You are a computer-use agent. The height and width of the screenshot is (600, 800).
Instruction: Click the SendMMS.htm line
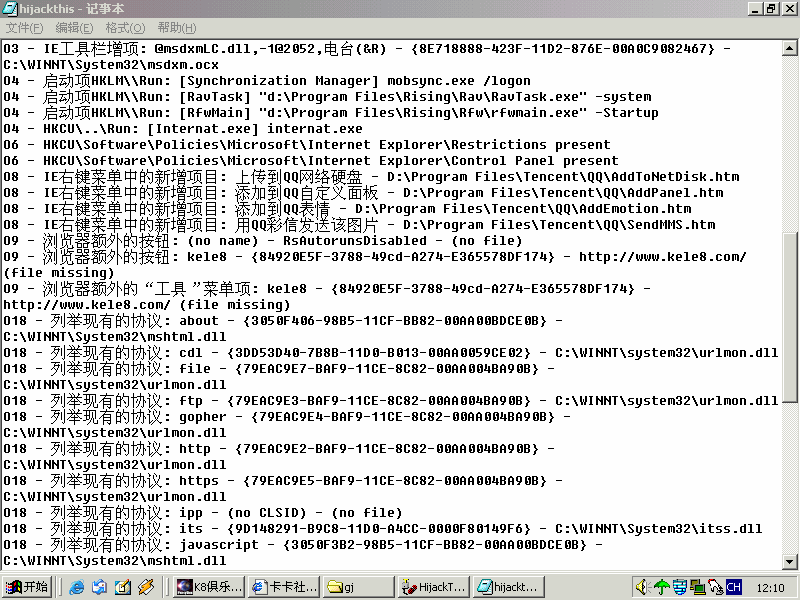click(359, 224)
